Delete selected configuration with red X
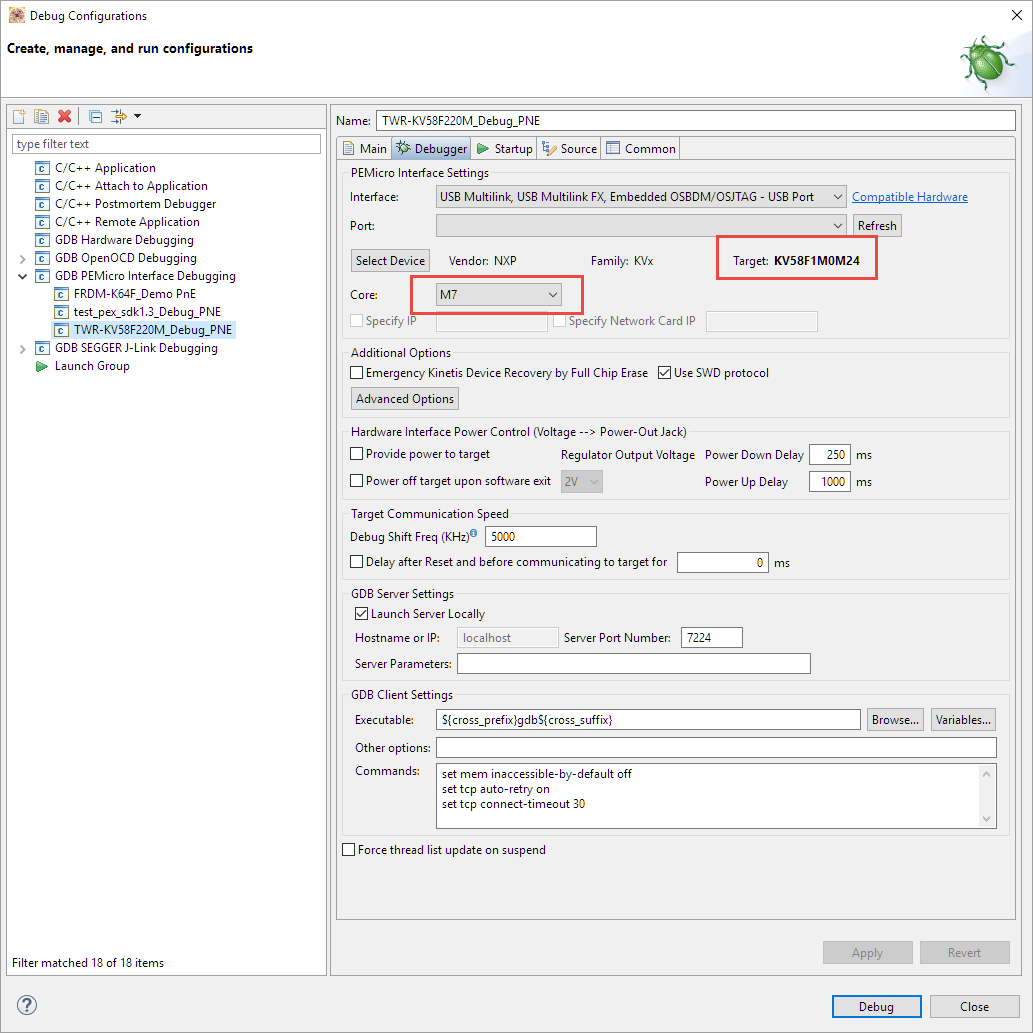The width and height of the screenshot is (1033, 1033). tap(64, 116)
